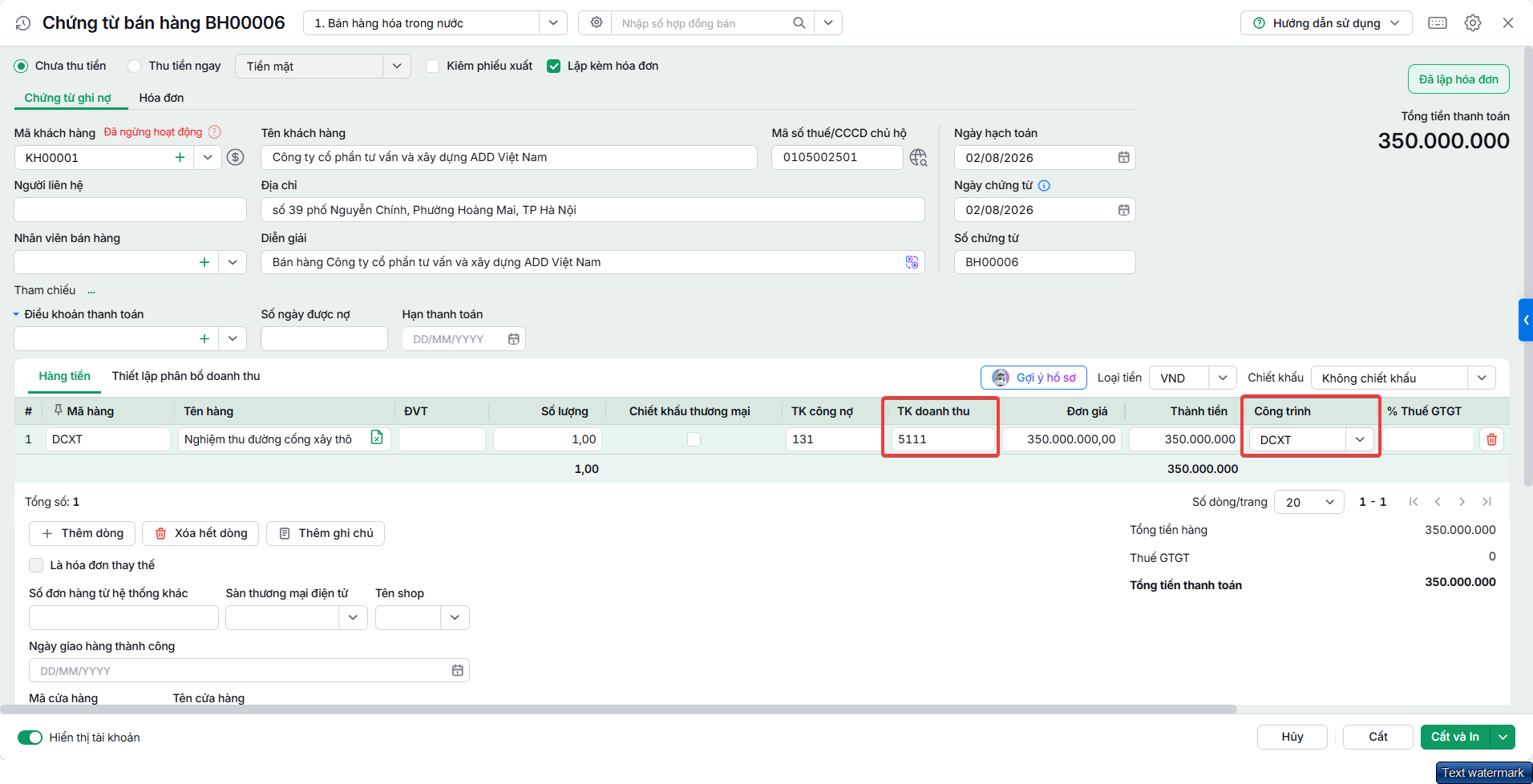Switch to the Hóa đơn tab

tap(161, 98)
